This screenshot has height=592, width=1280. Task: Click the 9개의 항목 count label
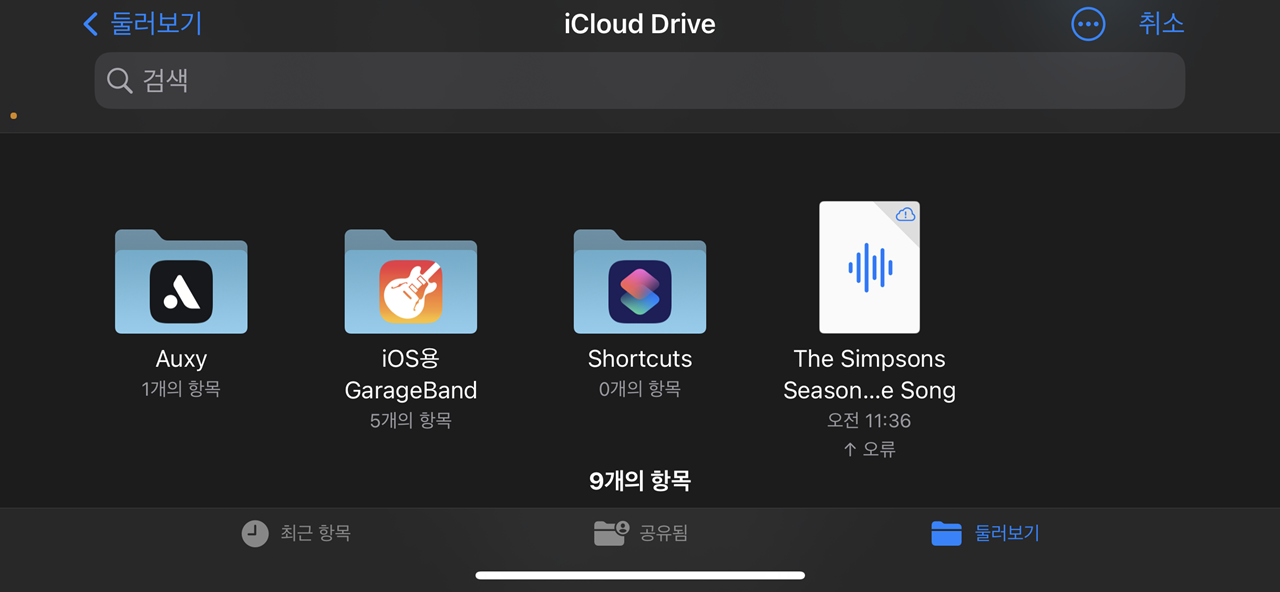pyautogui.click(x=640, y=481)
